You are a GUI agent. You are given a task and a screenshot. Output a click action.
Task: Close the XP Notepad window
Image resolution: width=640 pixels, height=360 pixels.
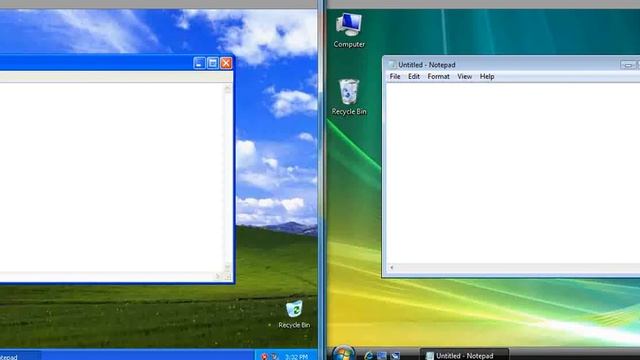pyautogui.click(x=226, y=63)
